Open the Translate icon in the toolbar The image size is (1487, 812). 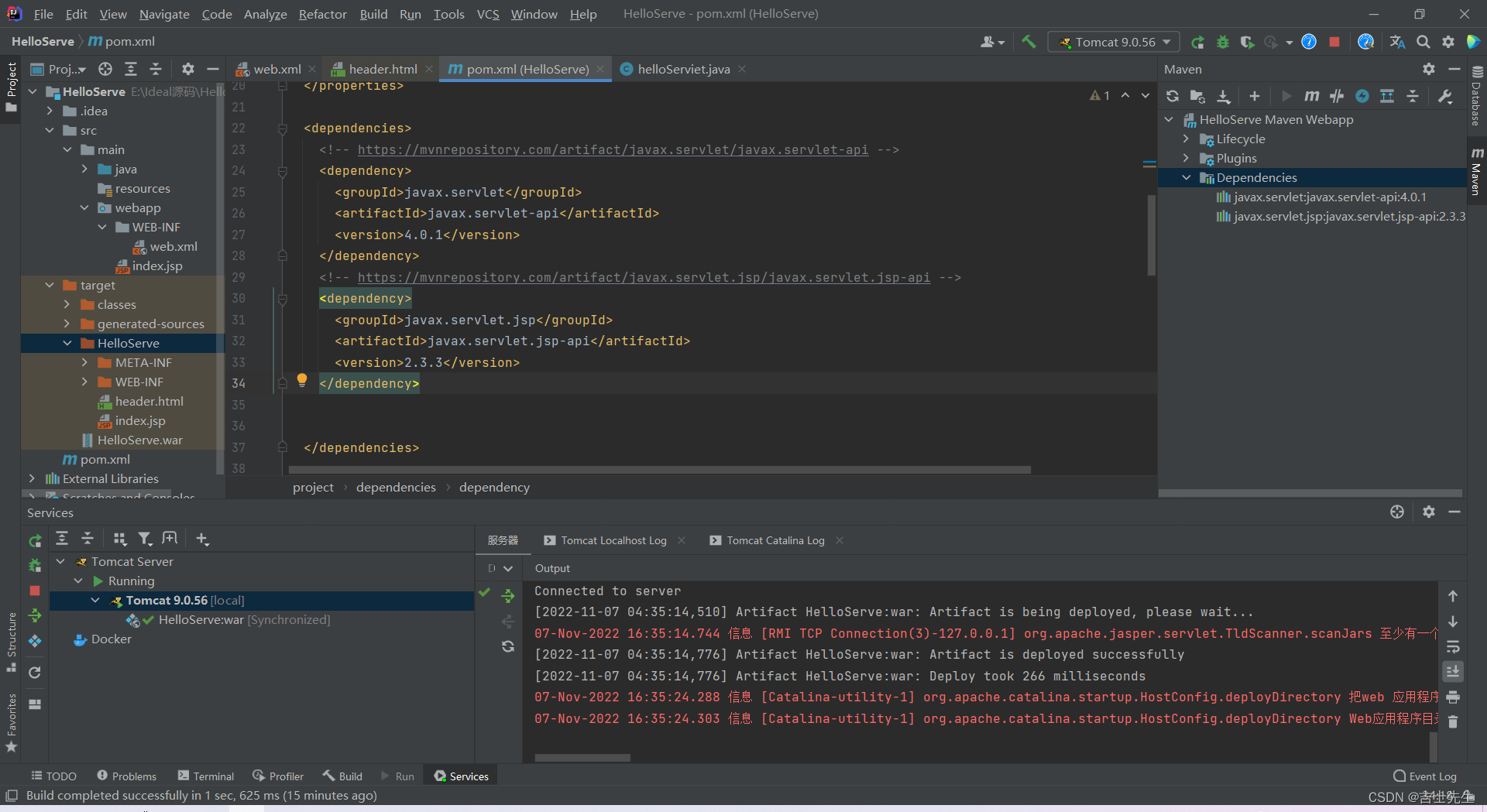(1397, 42)
